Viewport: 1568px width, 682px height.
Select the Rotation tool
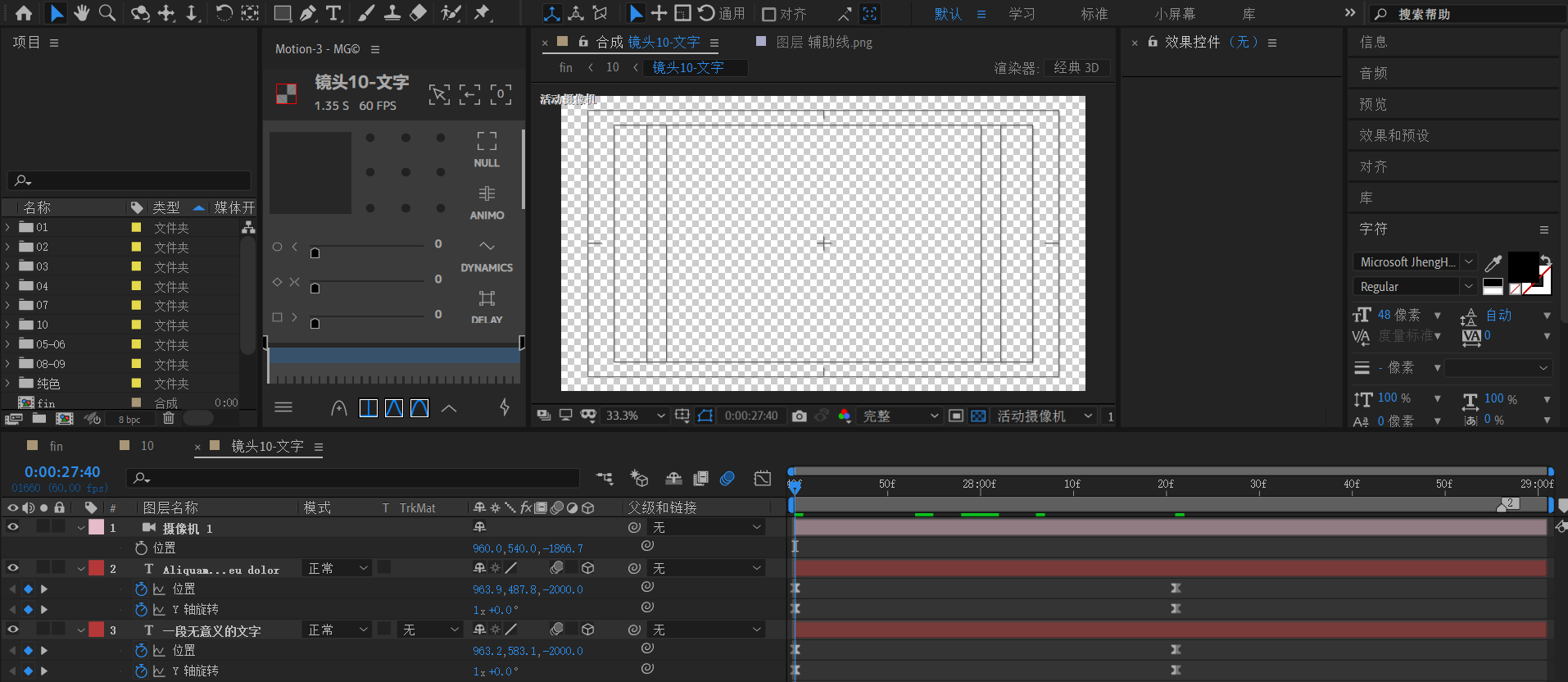click(224, 13)
